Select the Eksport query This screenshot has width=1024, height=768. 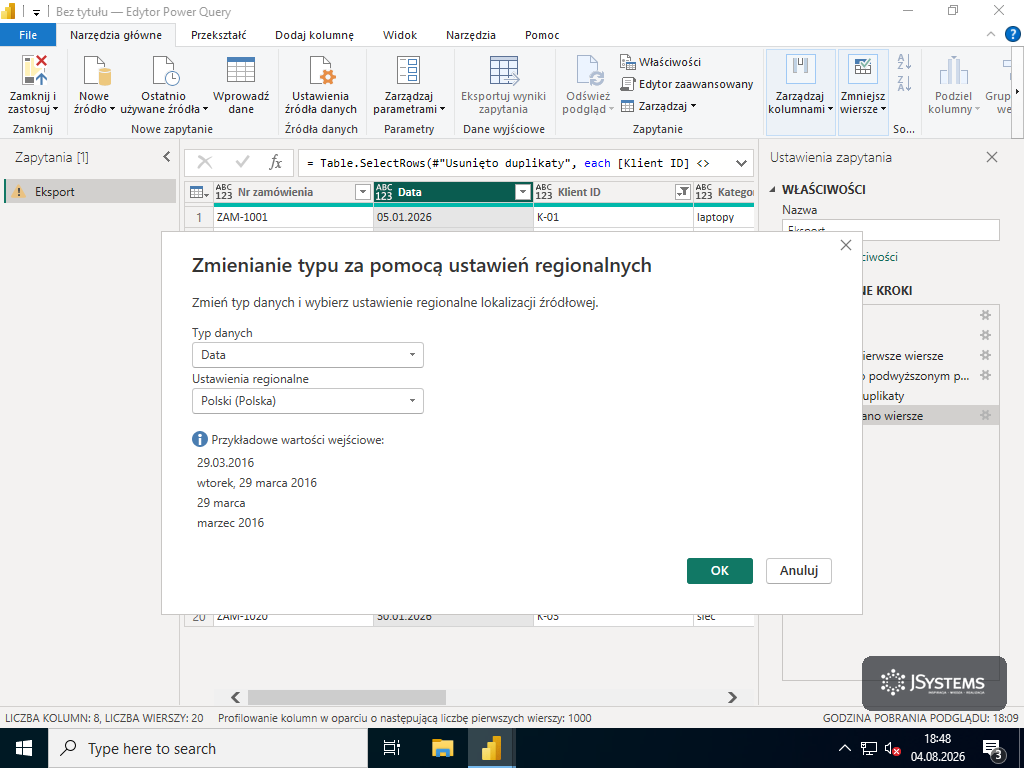pos(90,191)
